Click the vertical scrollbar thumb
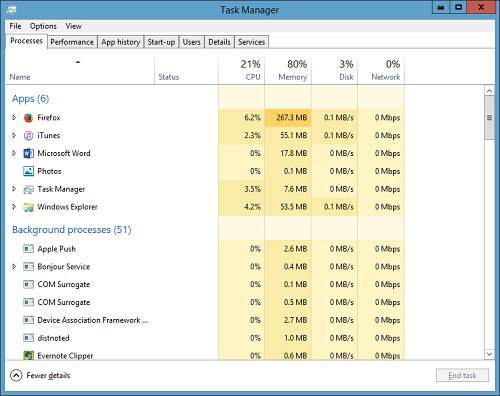Image resolution: width=500 pixels, height=396 pixels. click(489, 118)
